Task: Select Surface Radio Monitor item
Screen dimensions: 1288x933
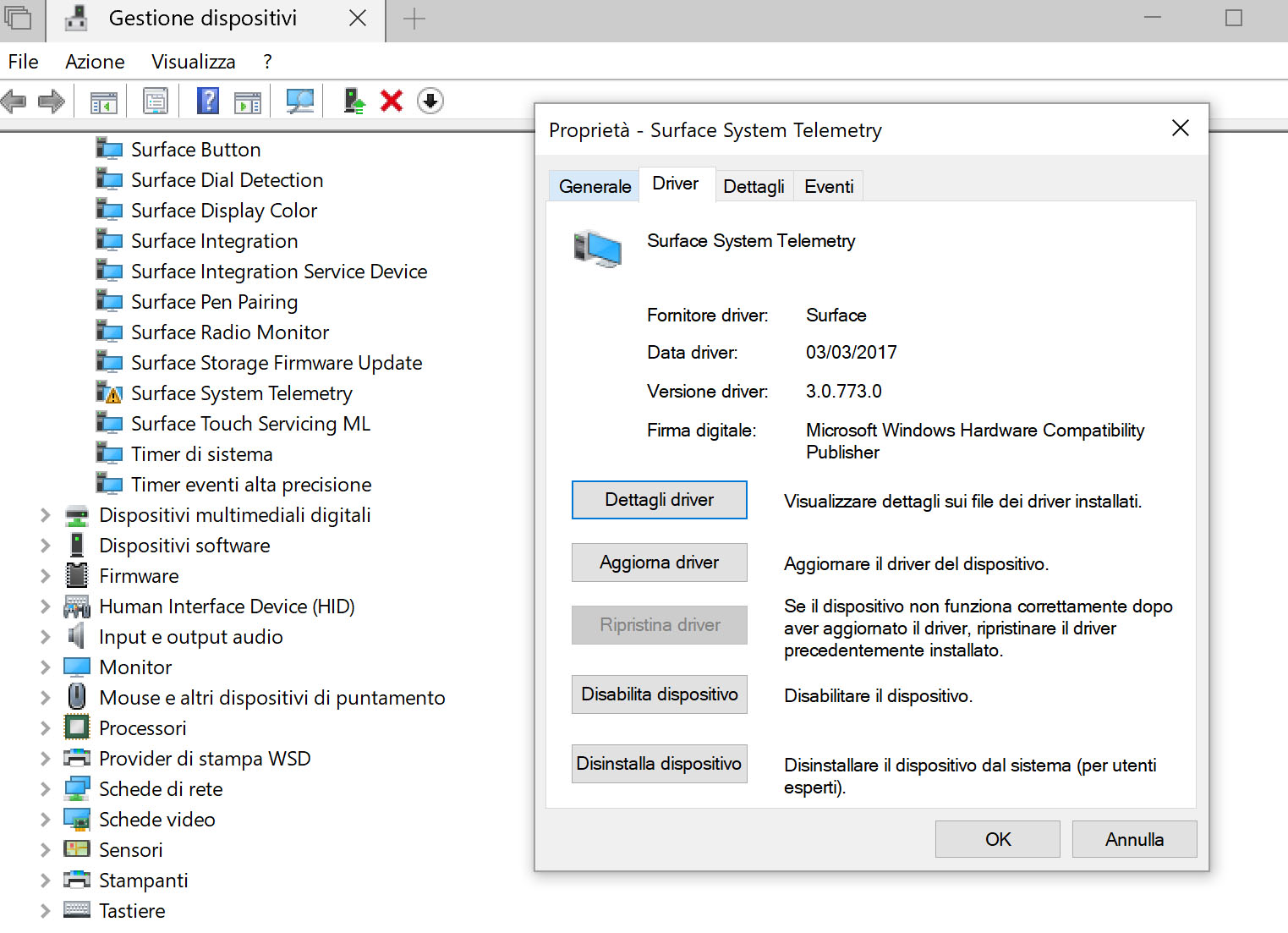Action: pos(230,332)
